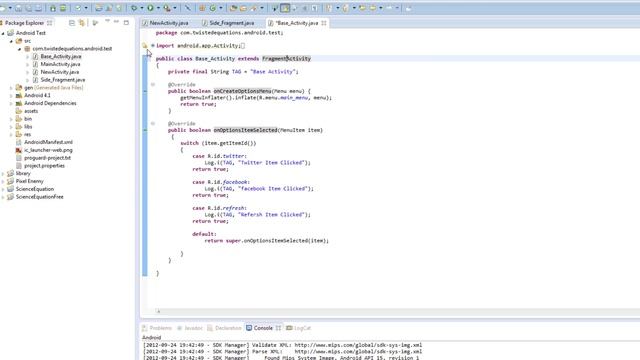This screenshot has height=360, width=640.
Task: Click the New Java Package toolbar icon
Action: [x=202, y=8]
